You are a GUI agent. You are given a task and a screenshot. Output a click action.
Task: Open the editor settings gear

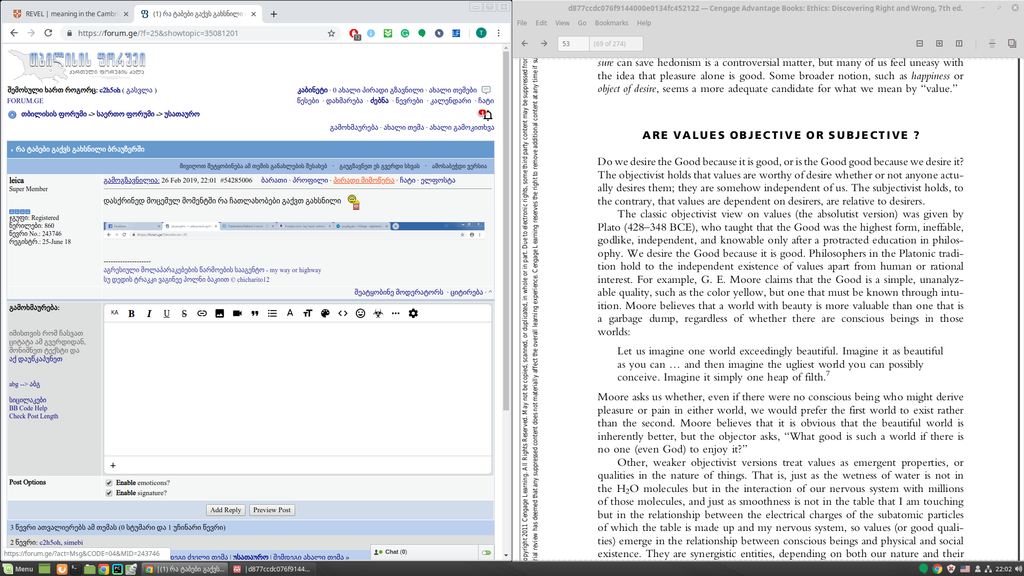[413, 313]
